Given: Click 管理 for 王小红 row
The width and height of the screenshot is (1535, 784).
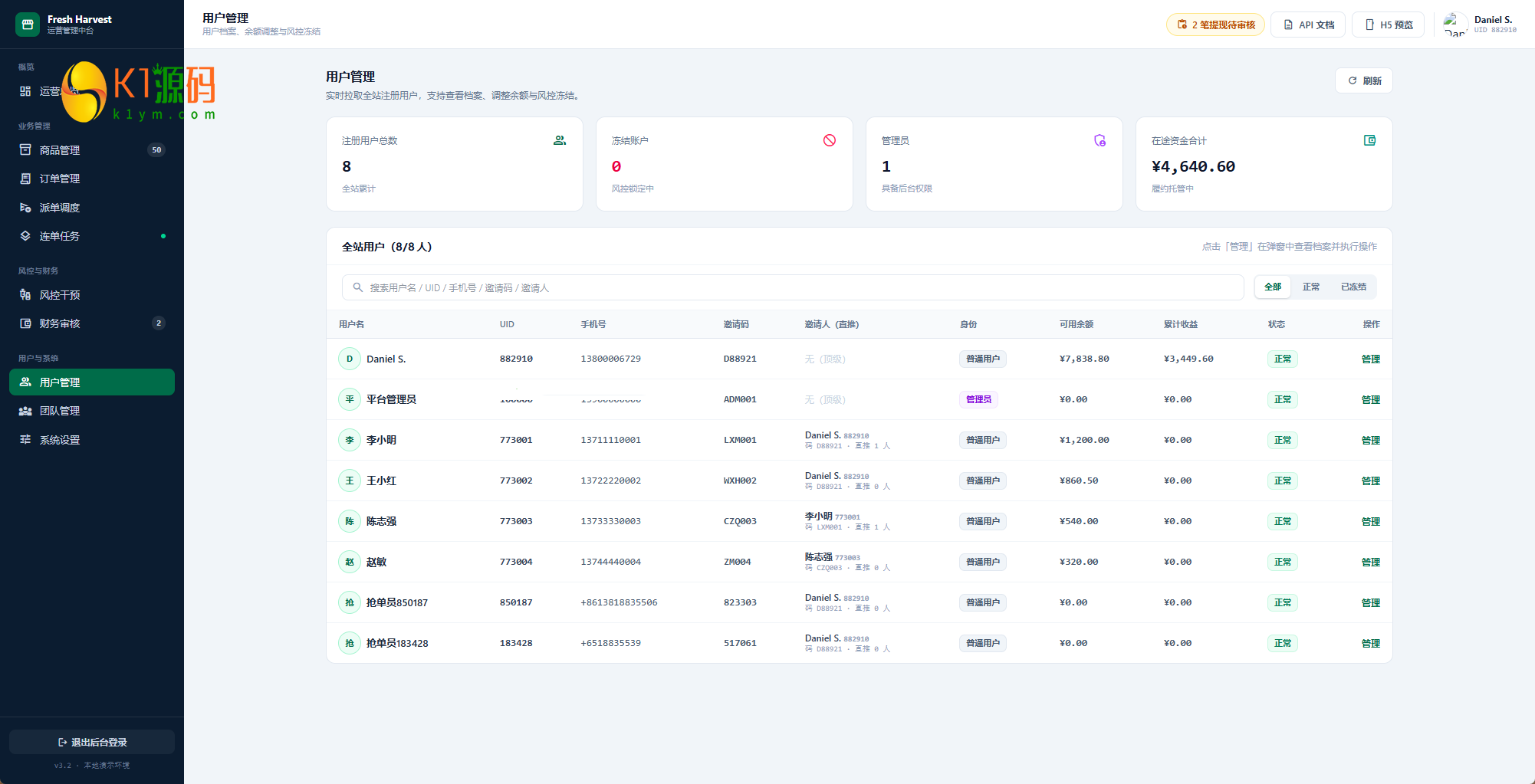Looking at the screenshot, I should point(1370,481).
